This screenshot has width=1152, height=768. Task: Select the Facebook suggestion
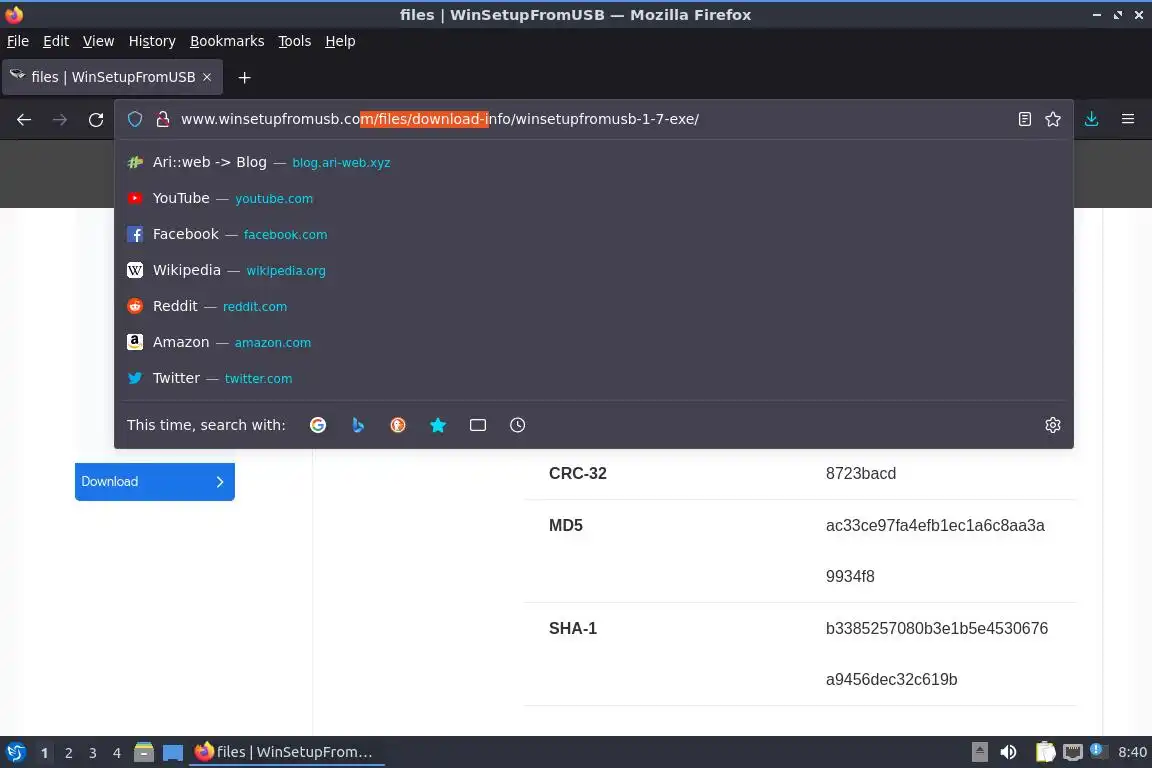click(x=594, y=234)
